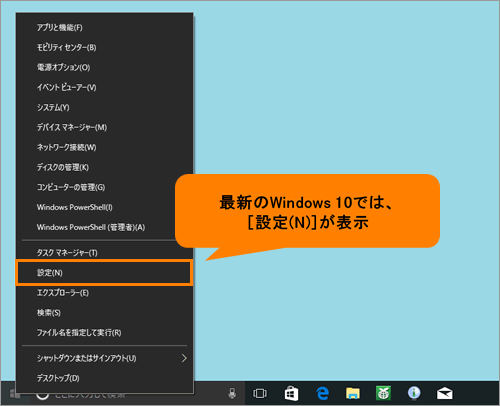The image size is (500, 406).
Task: Choose ファイル名を指定して実行(R)
Action: pos(104,333)
